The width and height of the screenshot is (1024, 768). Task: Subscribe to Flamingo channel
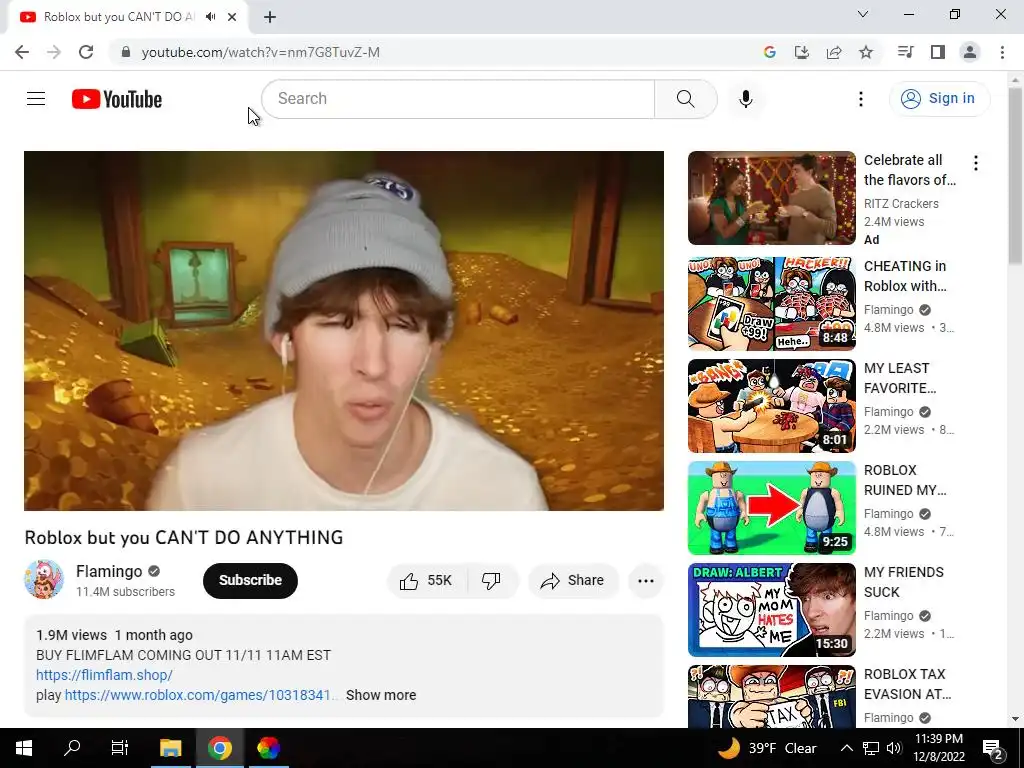point(250,581)
